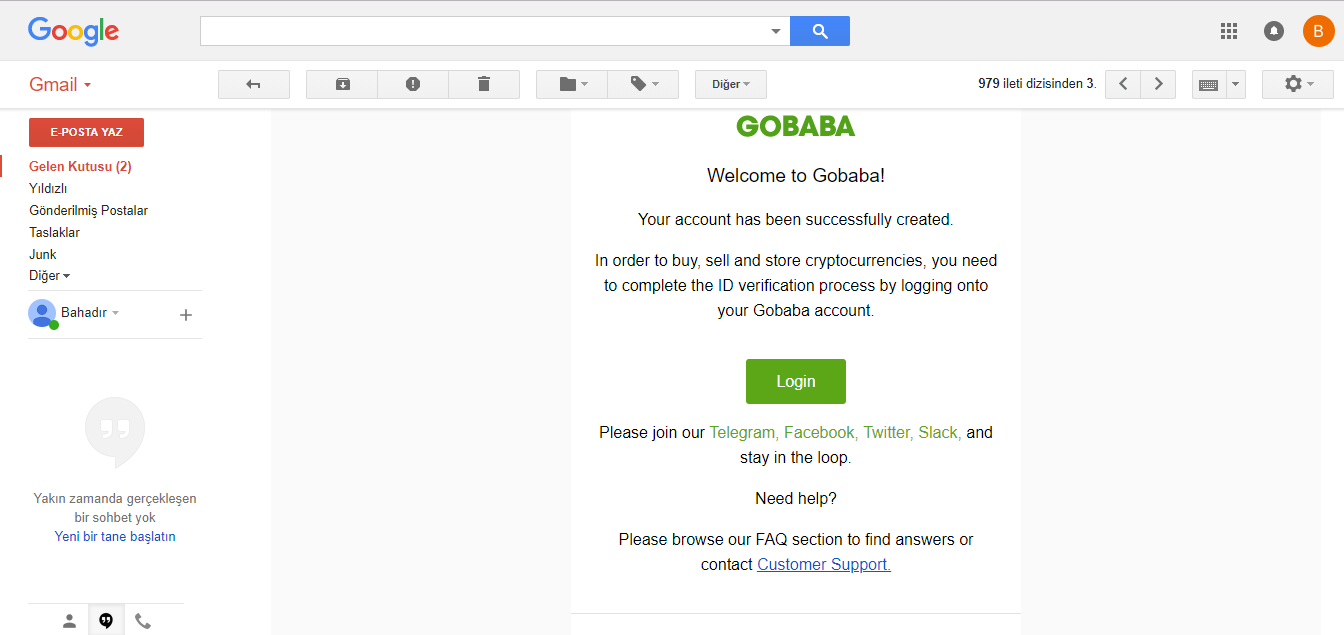Open Taslaklar folder

(54, 233)
